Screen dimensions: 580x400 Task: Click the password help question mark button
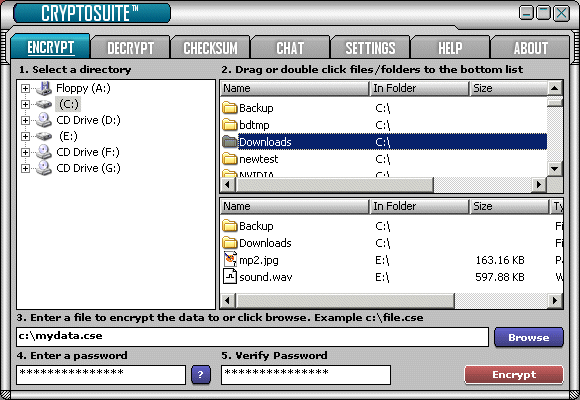(x=201, y=375)
